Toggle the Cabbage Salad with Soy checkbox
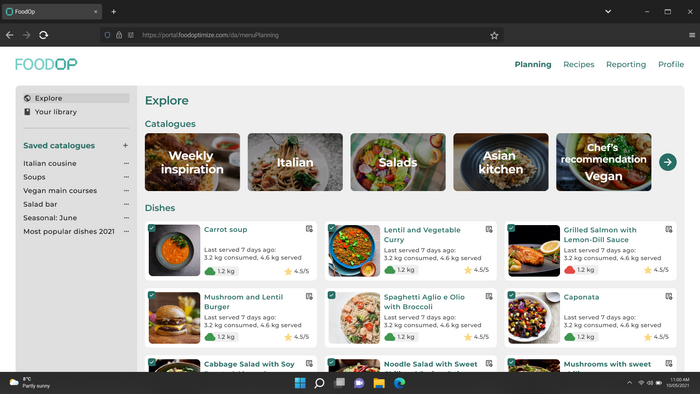The height and width of the screenshot is (394, 700). tap(152, 362)
